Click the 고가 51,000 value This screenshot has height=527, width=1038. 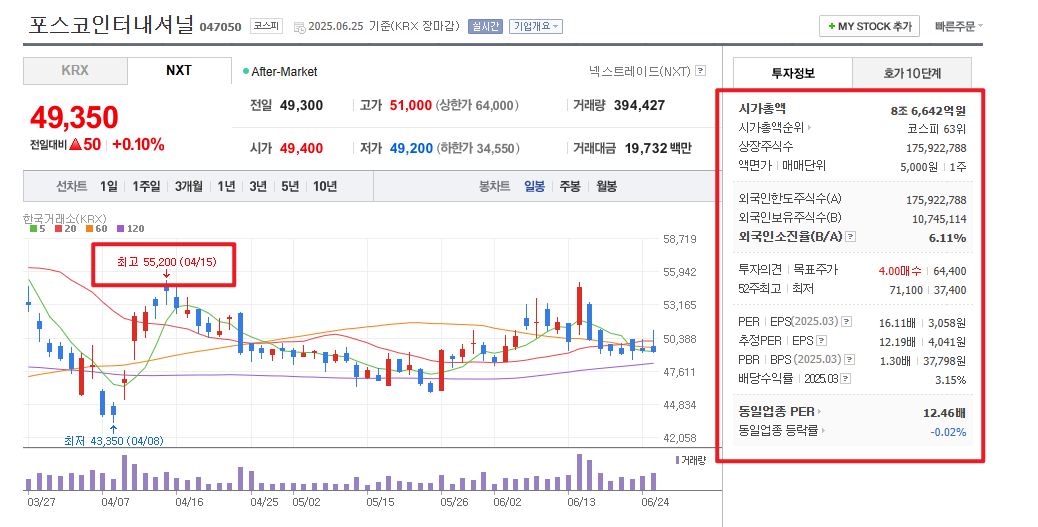[x=410, y=106]
